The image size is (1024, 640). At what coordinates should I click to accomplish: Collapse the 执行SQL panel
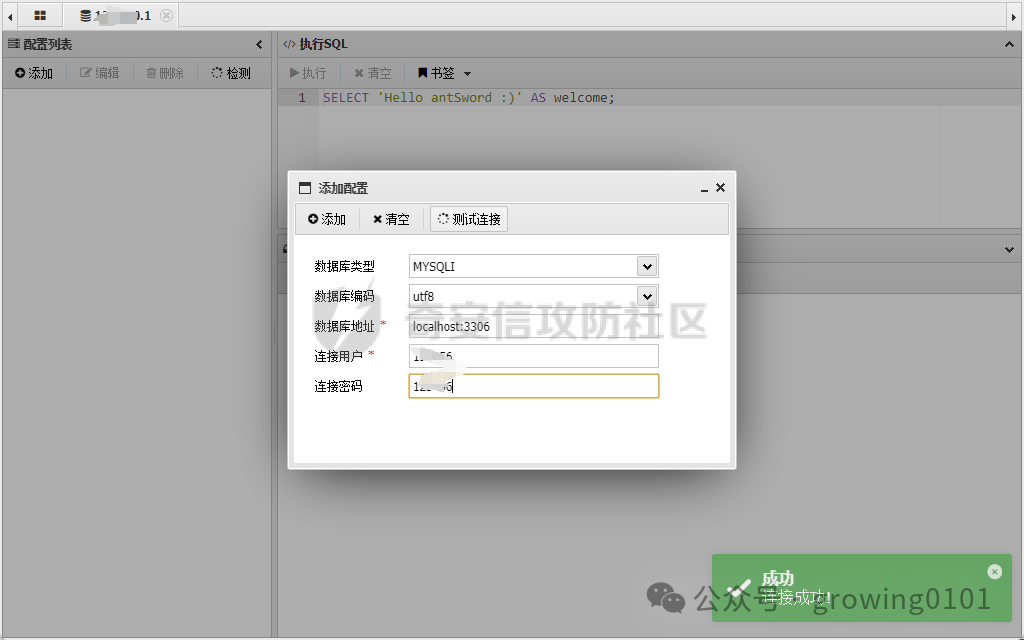[x=1009, y=44]
